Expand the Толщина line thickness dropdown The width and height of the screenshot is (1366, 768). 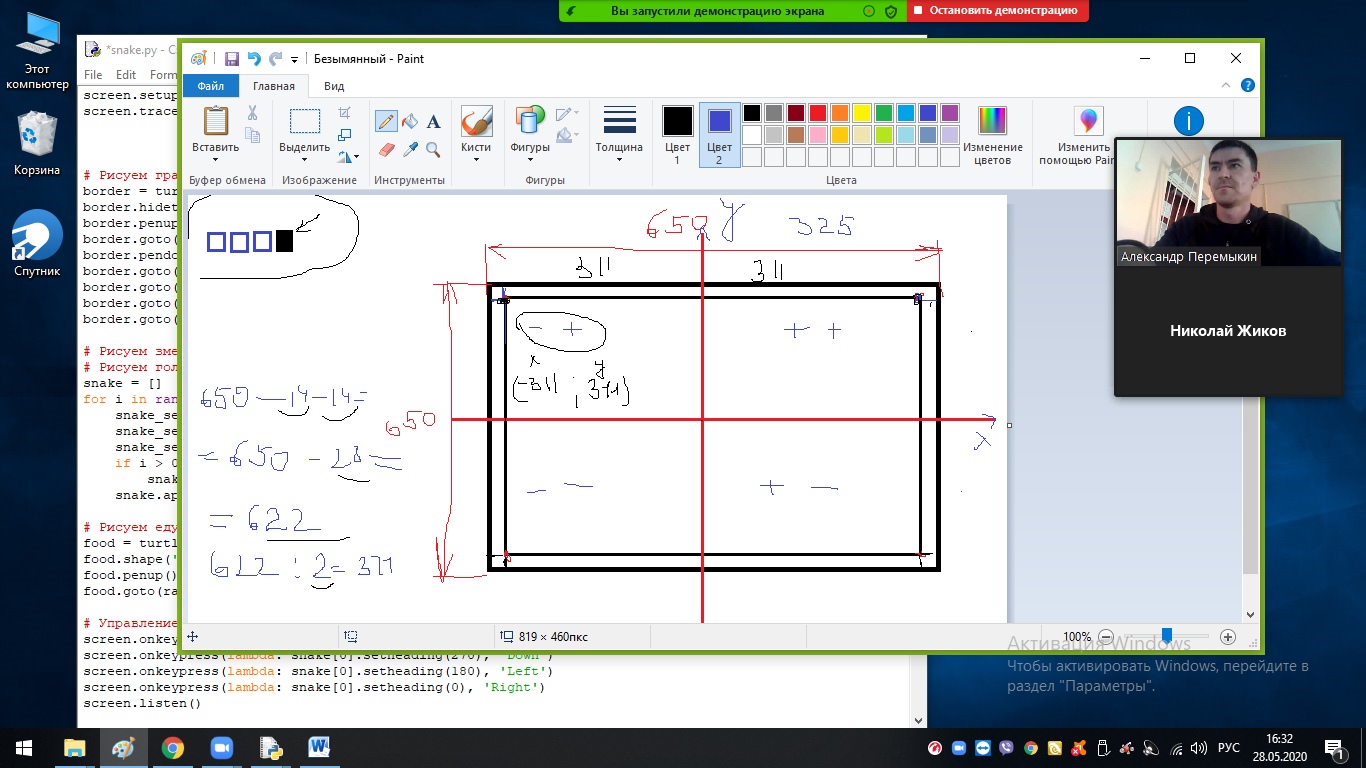pos(619,154)
